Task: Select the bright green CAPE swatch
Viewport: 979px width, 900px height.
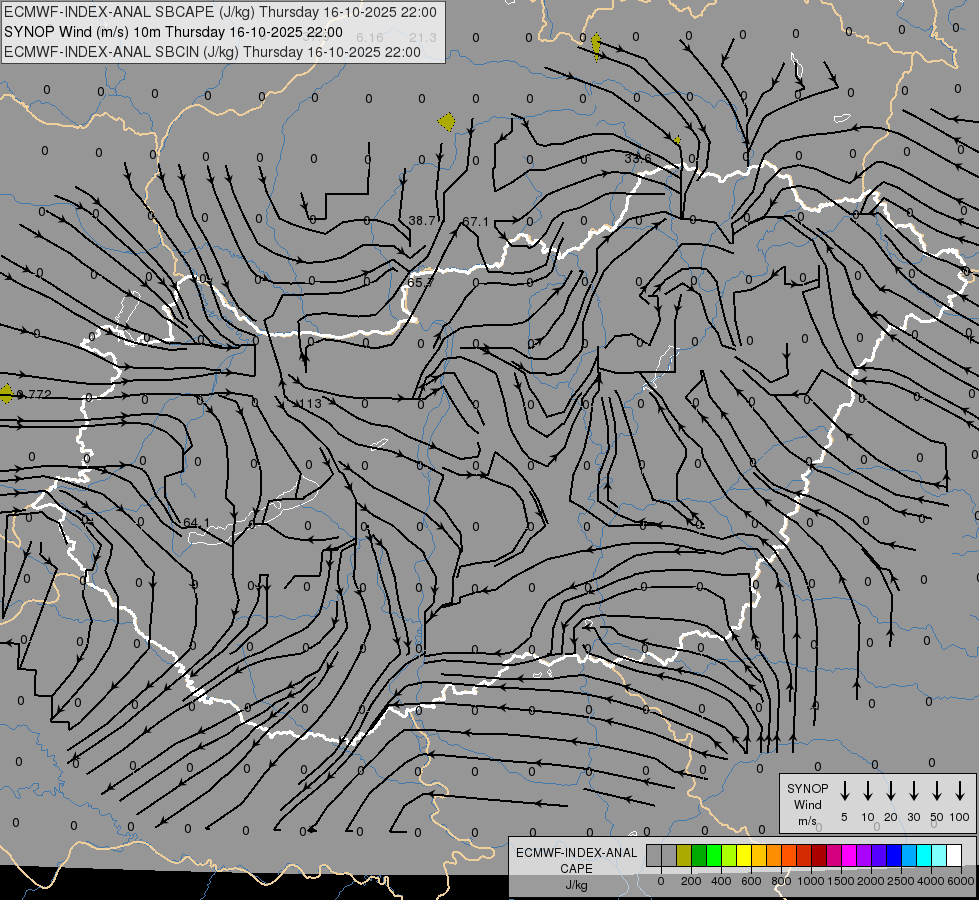Action: coord(714,855)
